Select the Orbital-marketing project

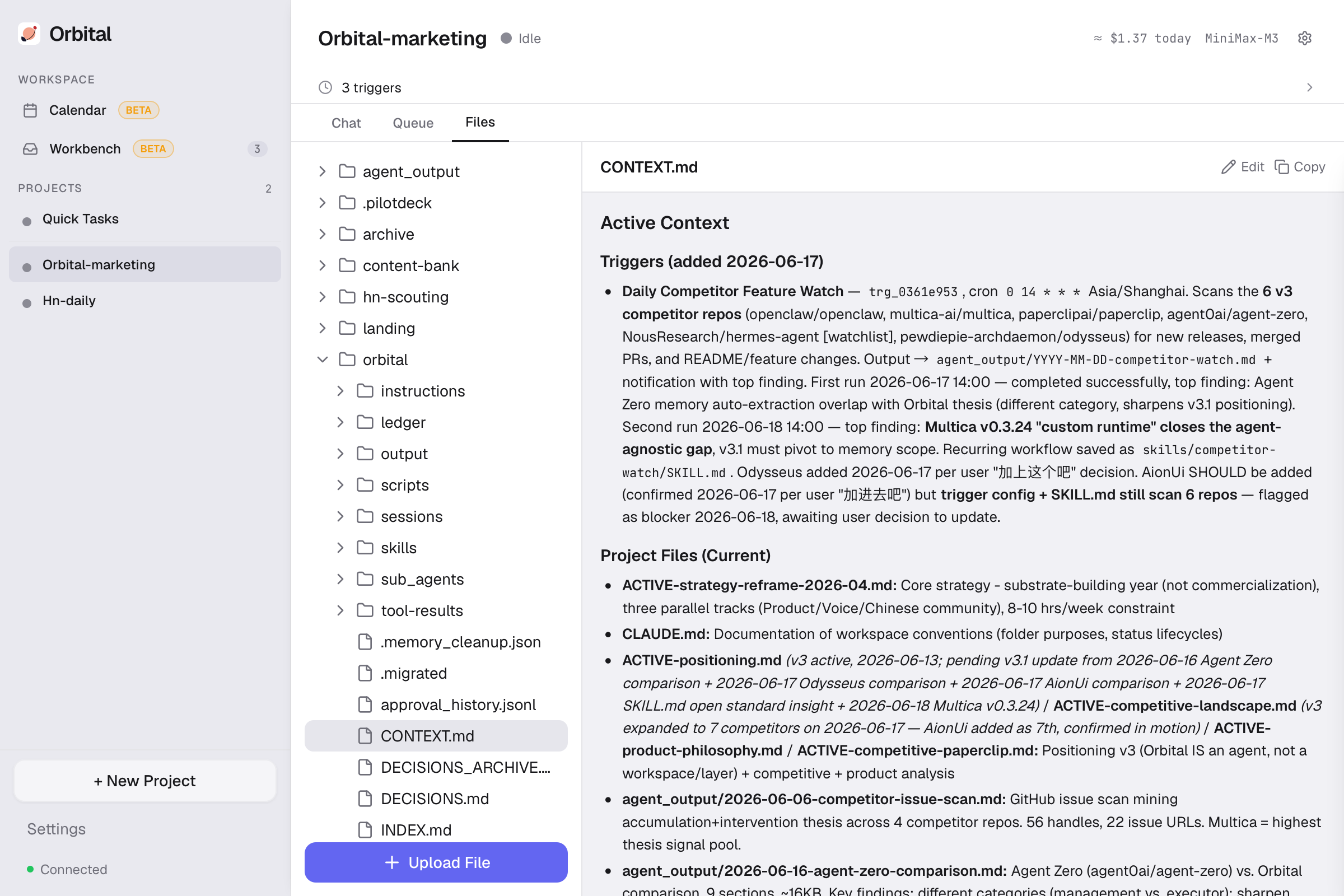[x=145, y=264]
